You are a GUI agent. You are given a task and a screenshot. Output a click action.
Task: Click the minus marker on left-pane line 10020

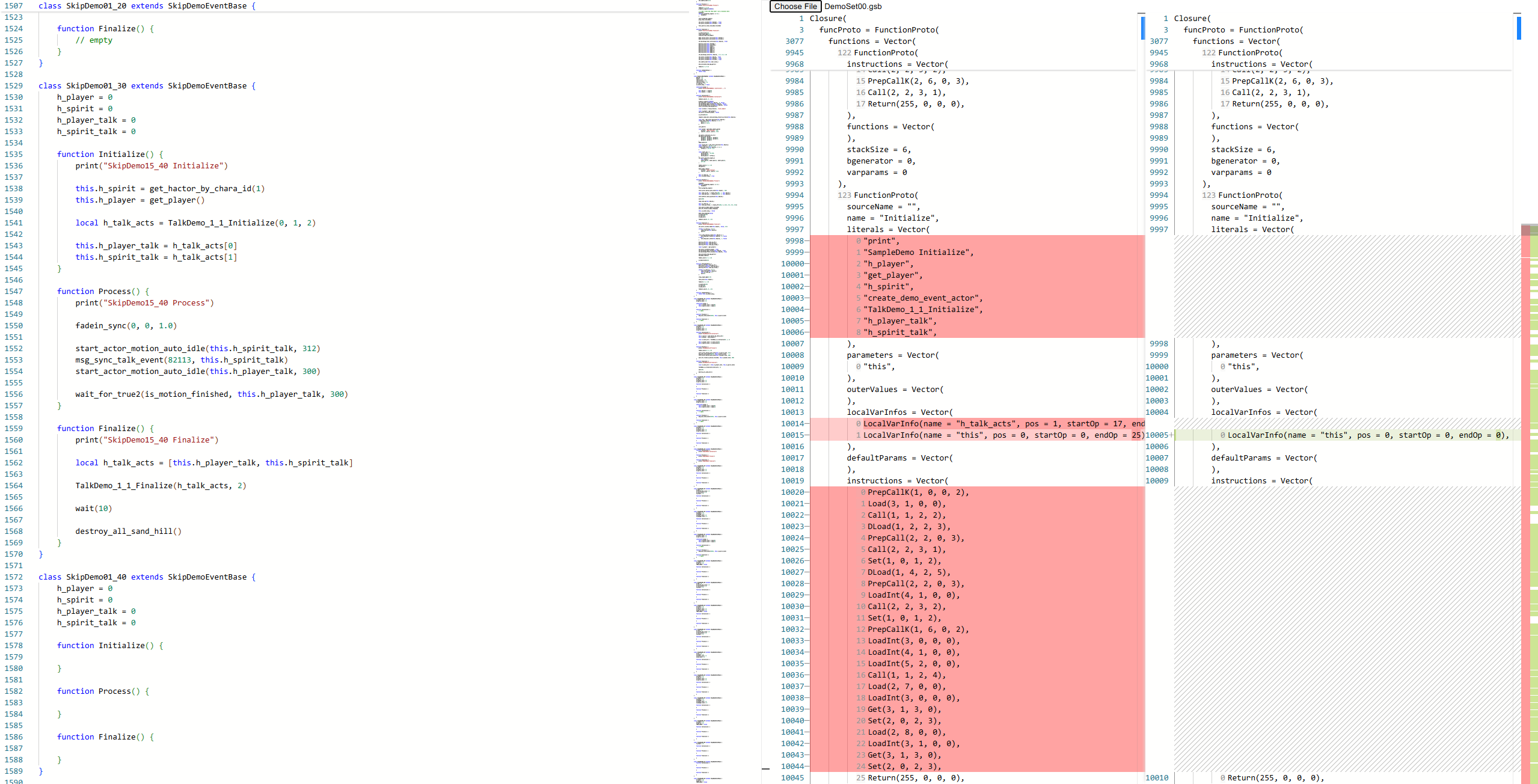pyautogui.click(x=806, y=492)
